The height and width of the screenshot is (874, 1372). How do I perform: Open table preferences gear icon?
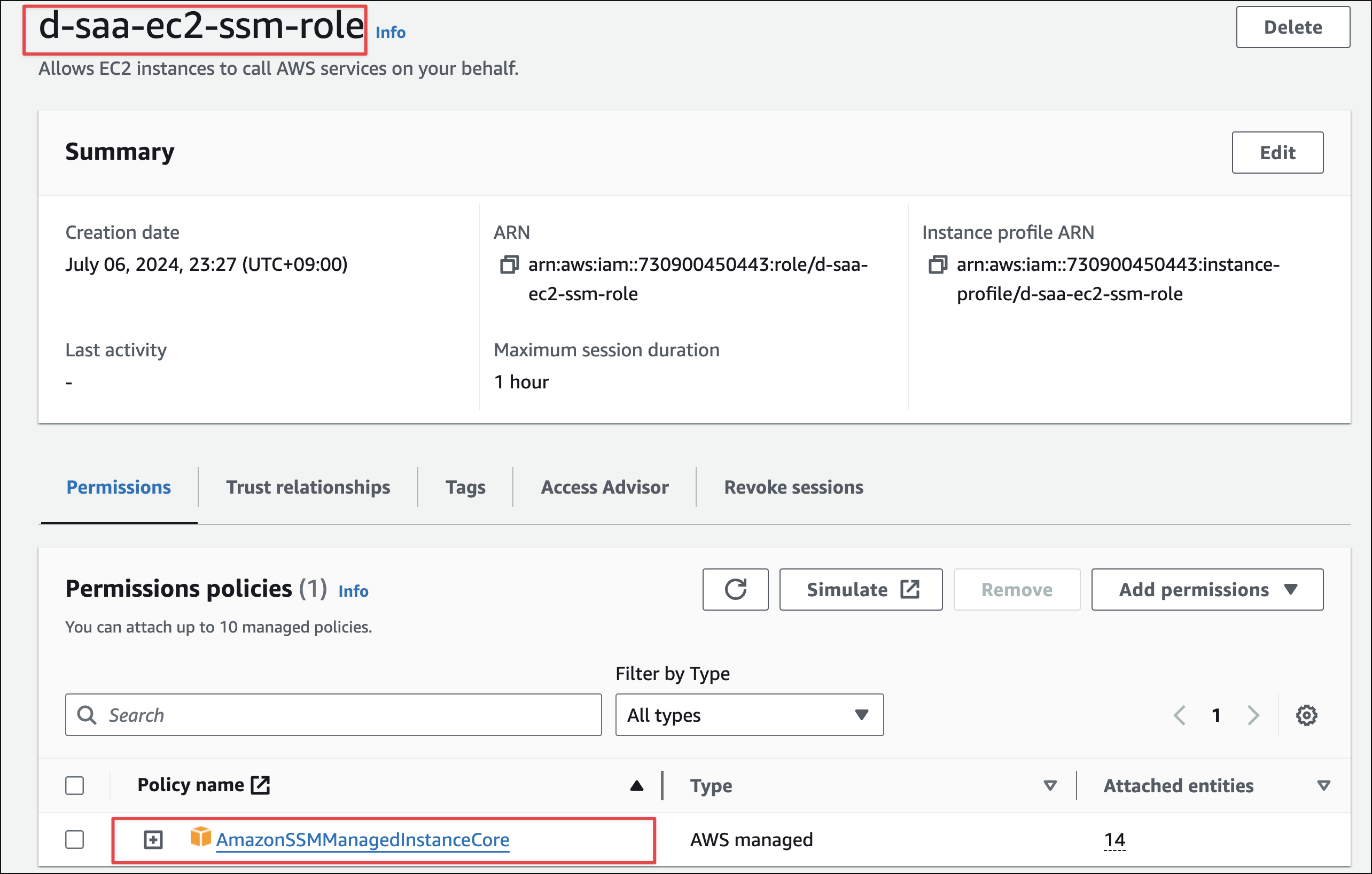tap(1306, 715)
